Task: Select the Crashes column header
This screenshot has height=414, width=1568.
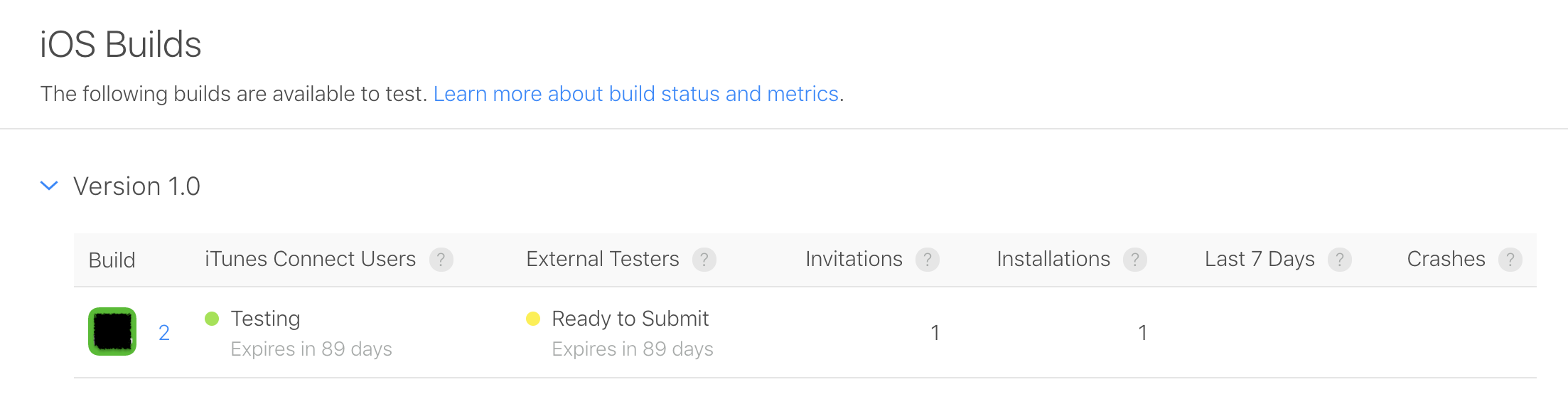Action: tap(1446, 259)
